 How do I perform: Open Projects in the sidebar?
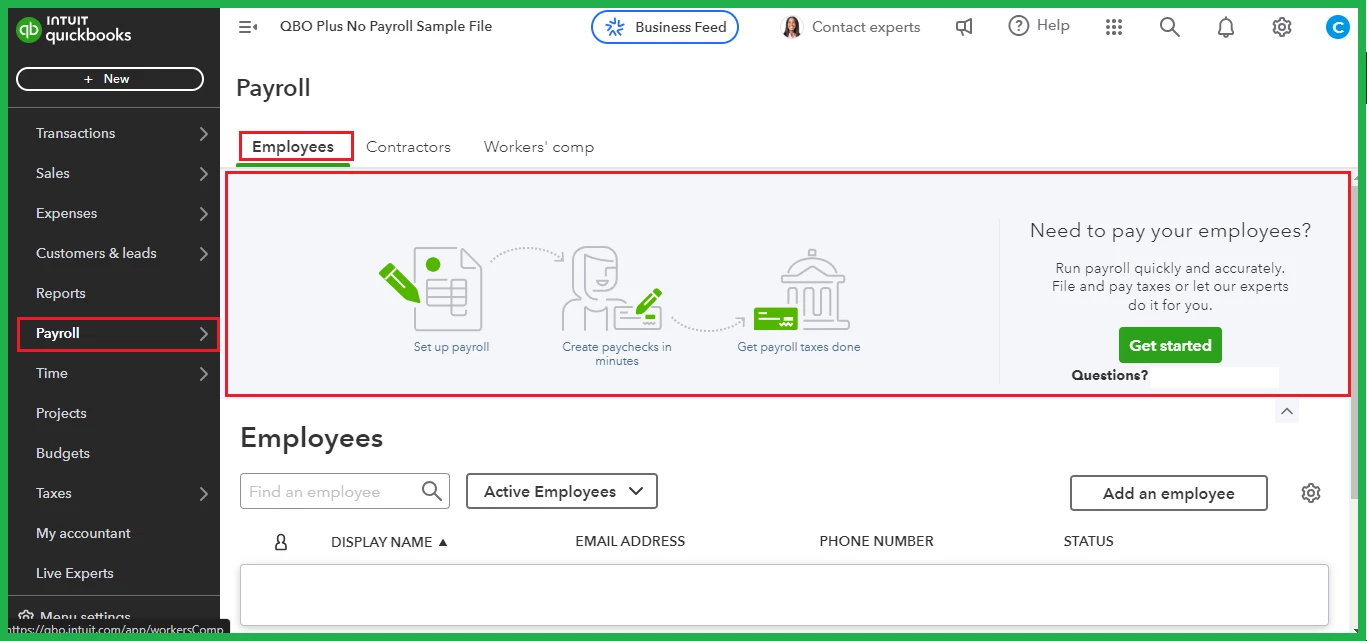[61, 413]
